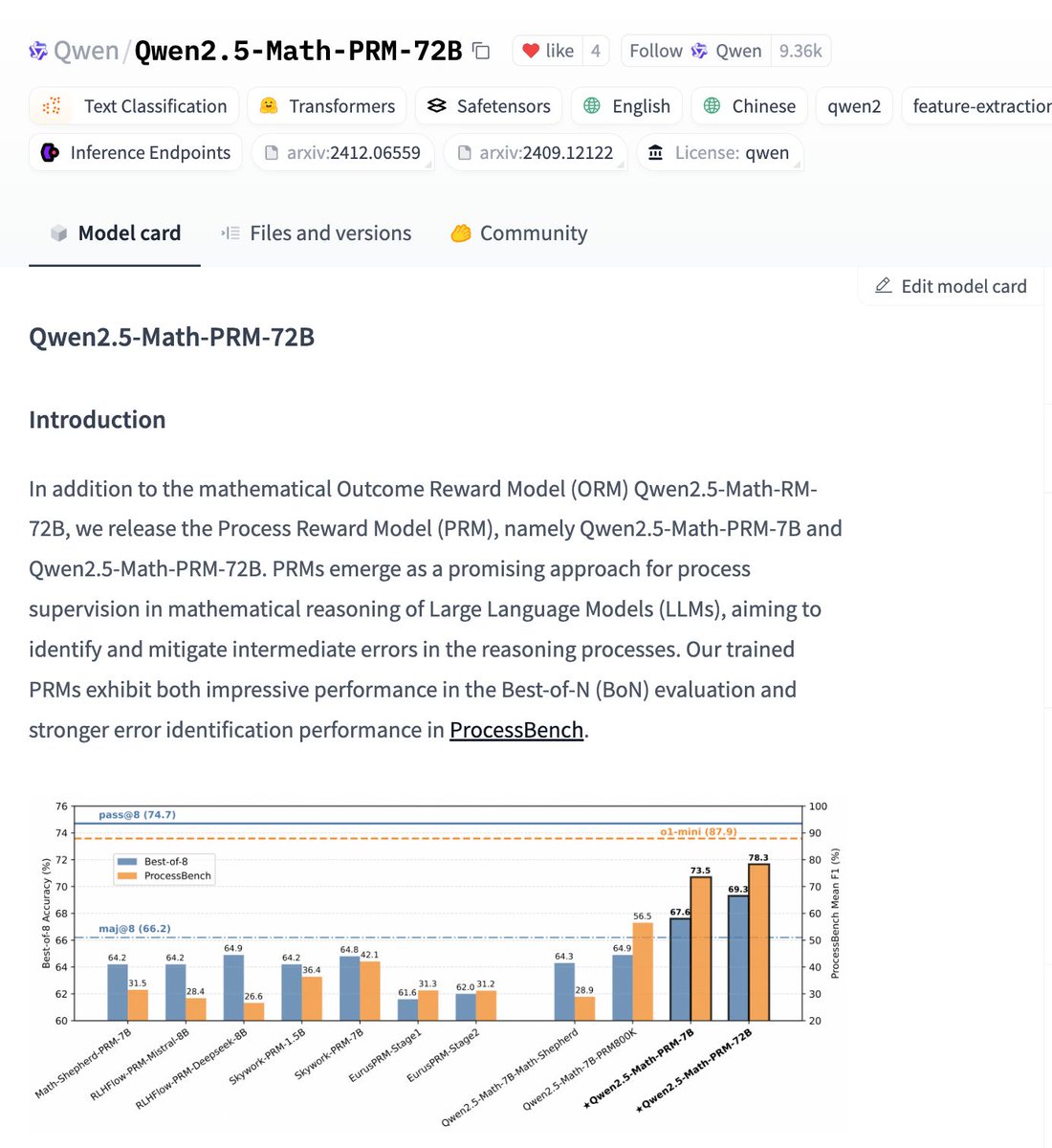Click the Best-of-8 legend swatch
The image size is (1052, 1148).
coord(127,861)
